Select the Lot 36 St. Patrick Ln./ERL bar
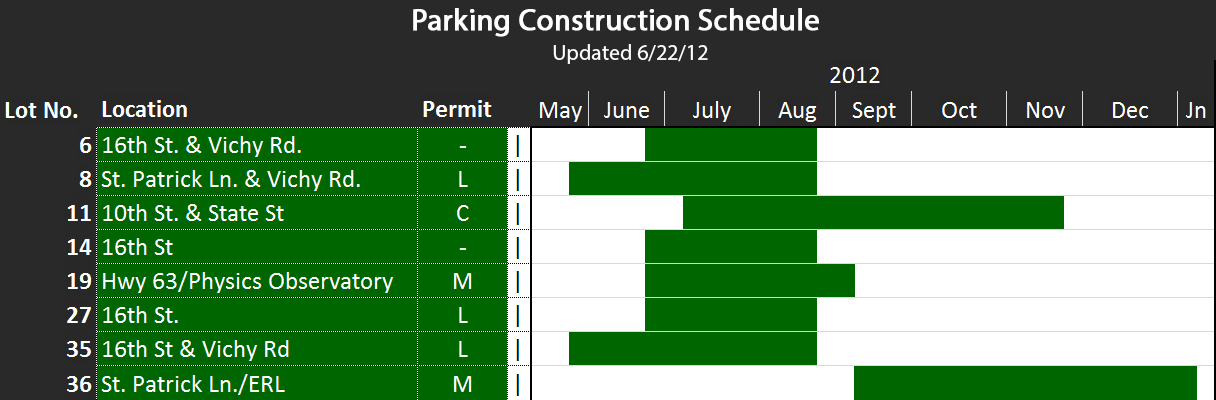Image resolution: width=1216 pixels, height=400 pixels. point(1025,383)
